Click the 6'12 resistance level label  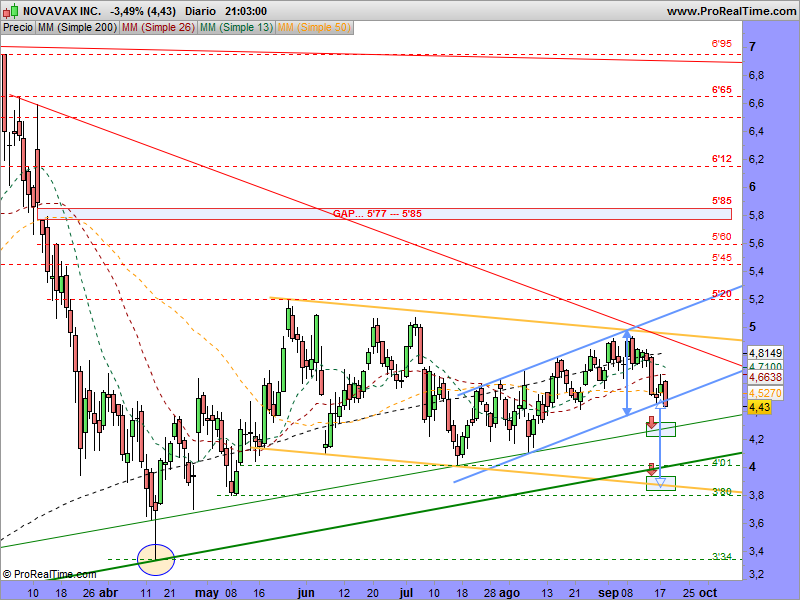click(x=721, y=159)
